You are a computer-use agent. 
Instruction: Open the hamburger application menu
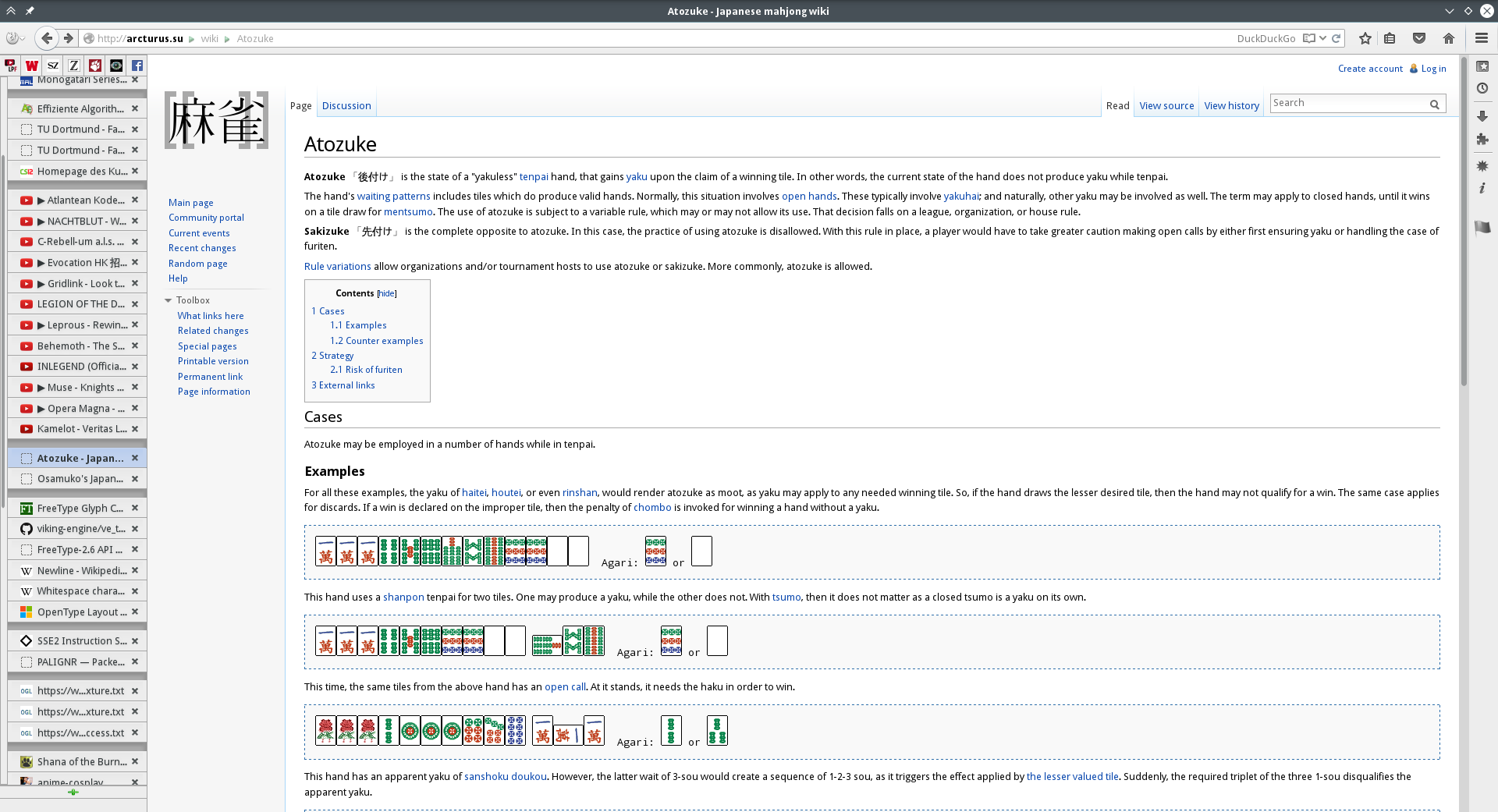1482,38
